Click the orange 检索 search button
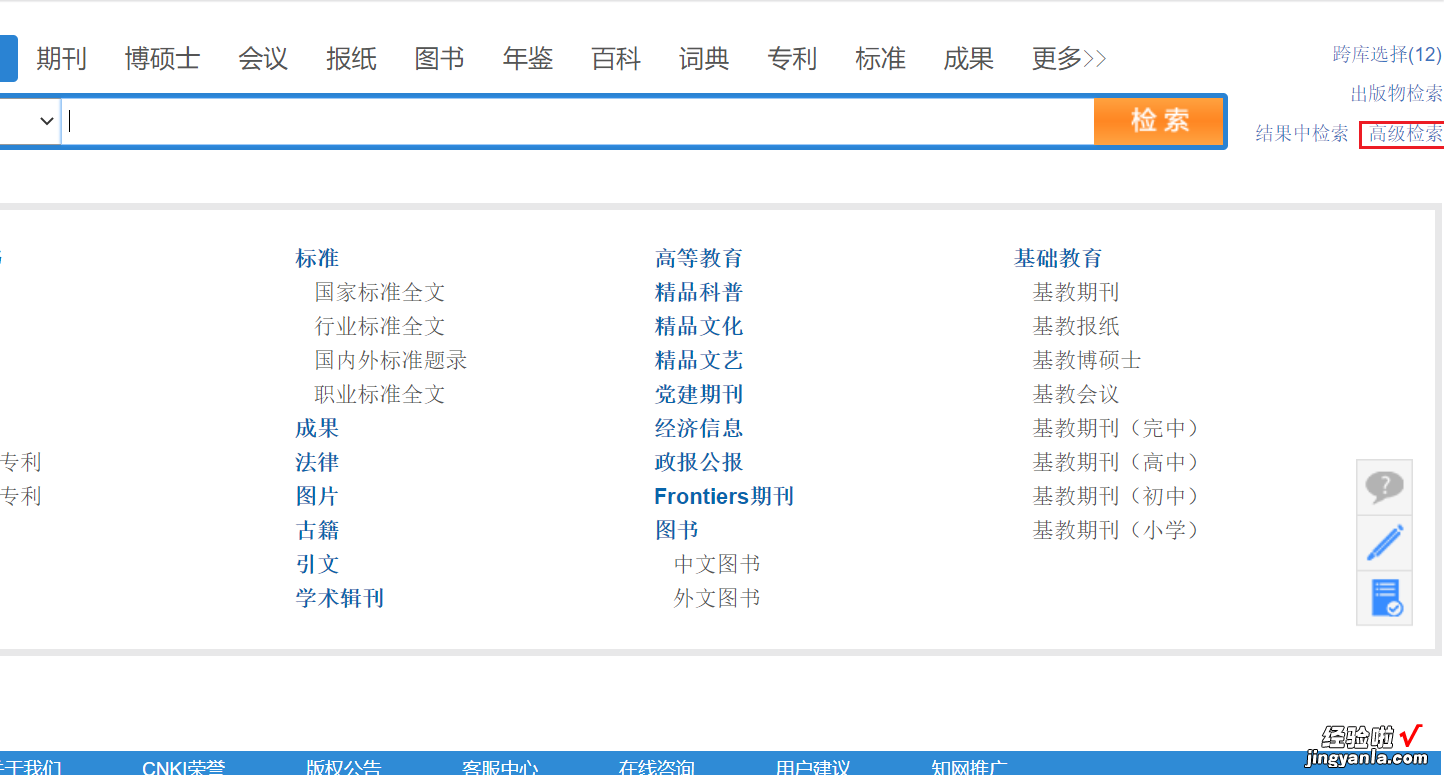Viewport: 1444px width, 775px height. pyautogui.click(x=1159, y=121)
